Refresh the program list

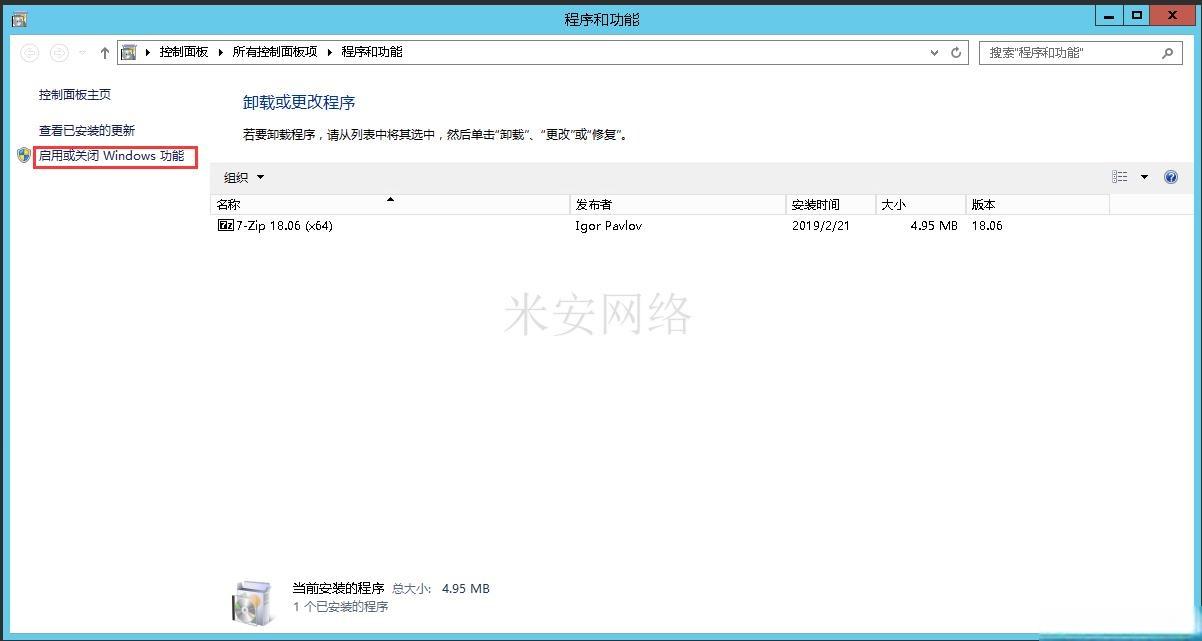tap(956, 53)
